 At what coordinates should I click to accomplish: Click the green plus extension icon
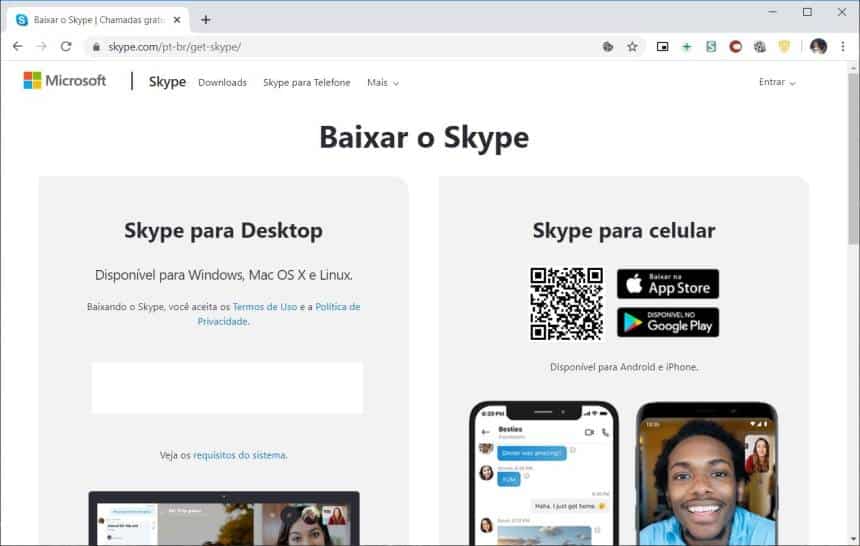click(x=687, y=47)
